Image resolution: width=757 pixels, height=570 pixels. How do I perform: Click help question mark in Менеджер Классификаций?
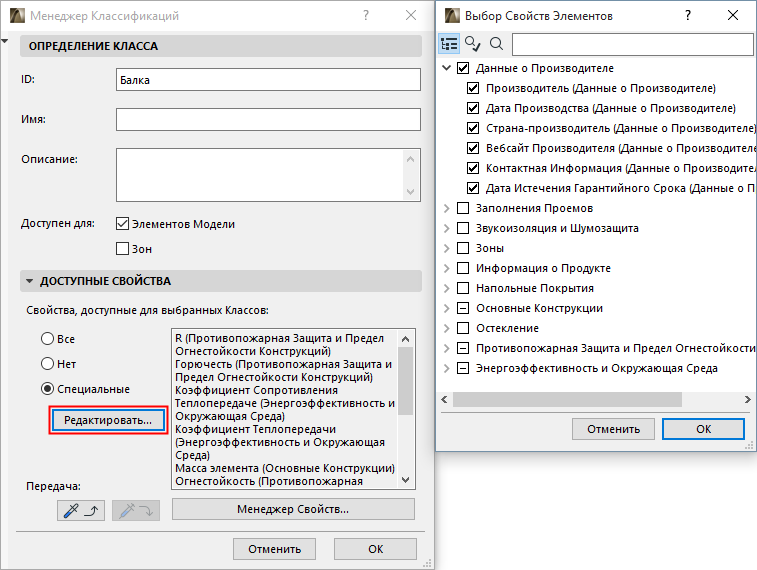pyautogui.click(x=366, y=16)
